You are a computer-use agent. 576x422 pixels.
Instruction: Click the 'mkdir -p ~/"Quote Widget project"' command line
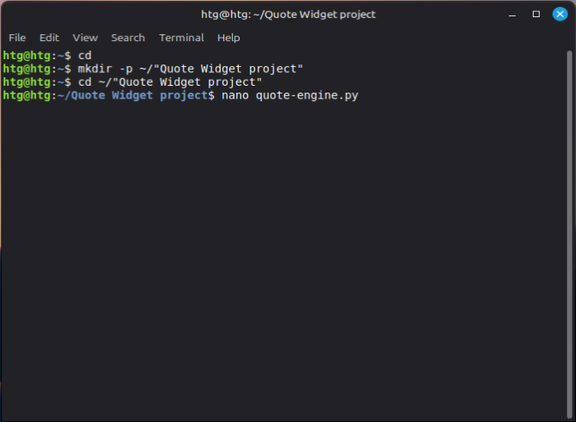click(190, 69)
